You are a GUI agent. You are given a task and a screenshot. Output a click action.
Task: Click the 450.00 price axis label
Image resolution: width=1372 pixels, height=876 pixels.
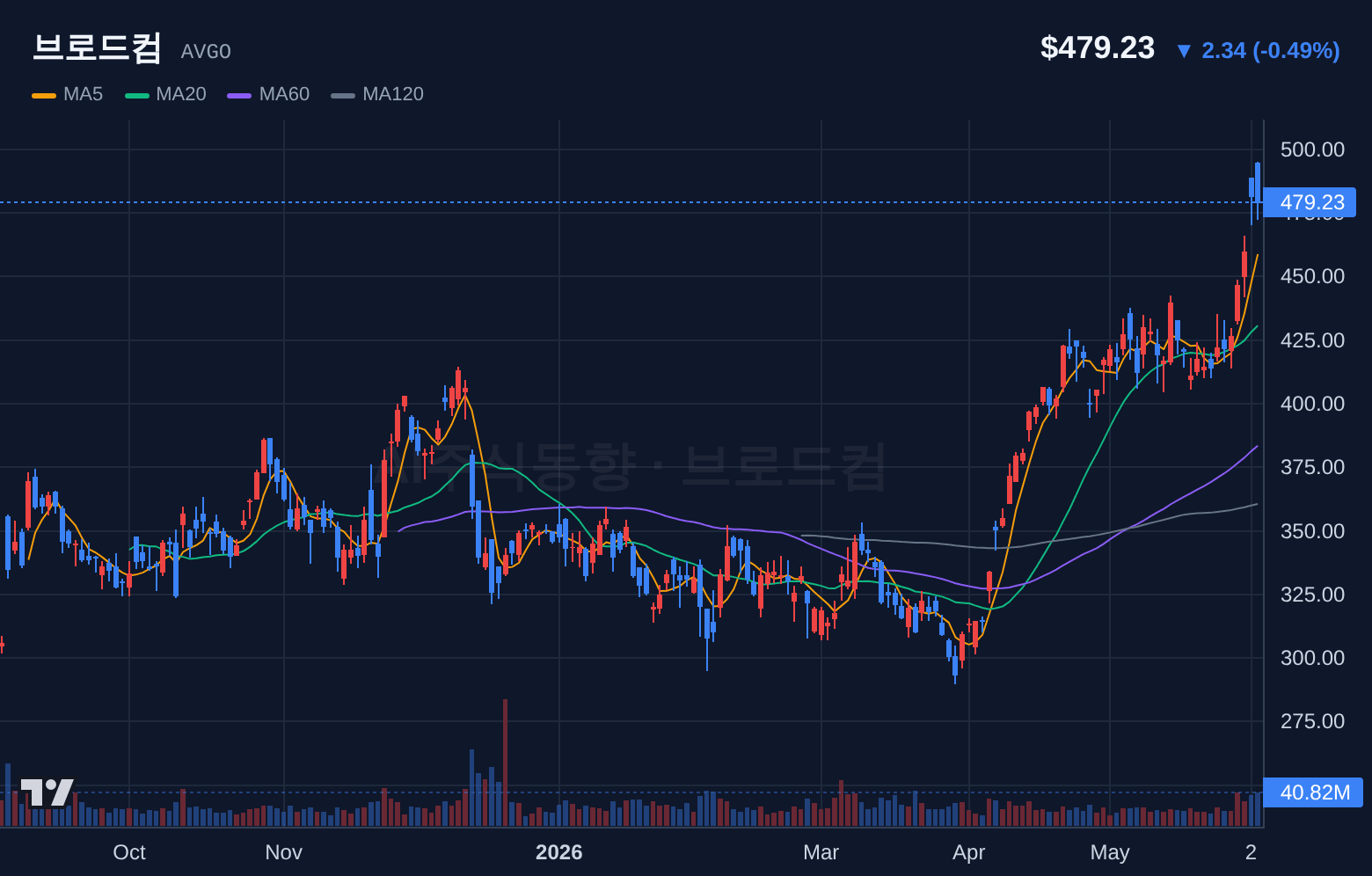point(1312,276)
